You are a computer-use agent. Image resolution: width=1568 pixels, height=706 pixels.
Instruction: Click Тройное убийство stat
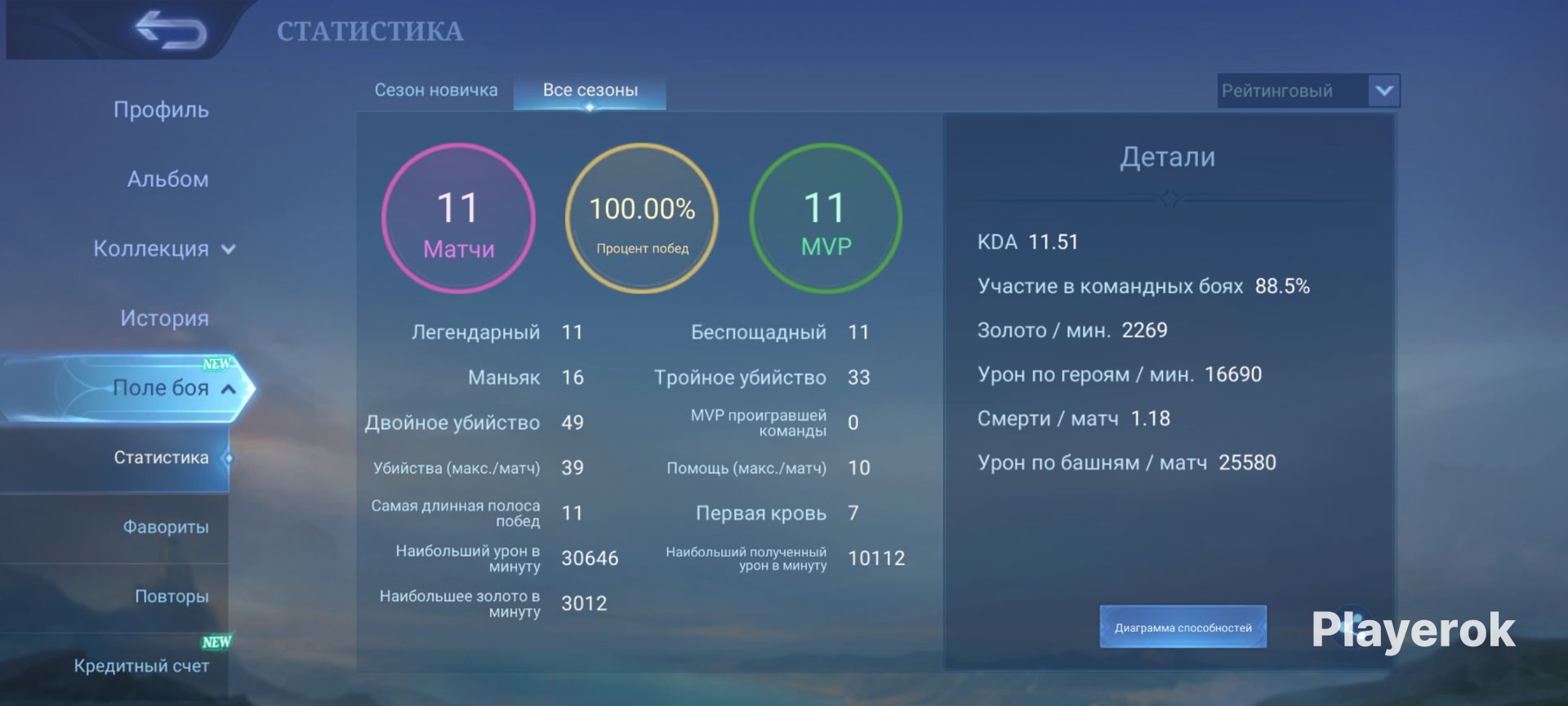coord(762,378)
